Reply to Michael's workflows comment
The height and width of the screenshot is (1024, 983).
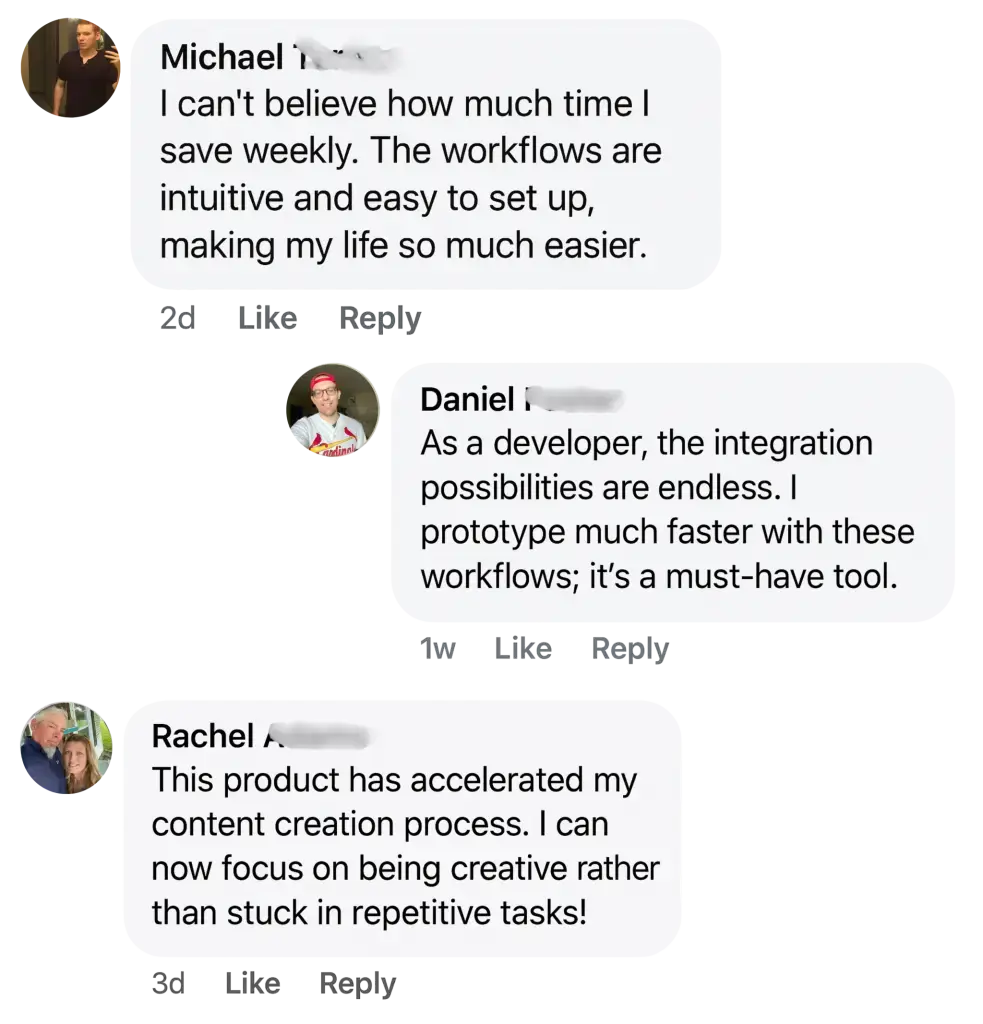[379, 320]
